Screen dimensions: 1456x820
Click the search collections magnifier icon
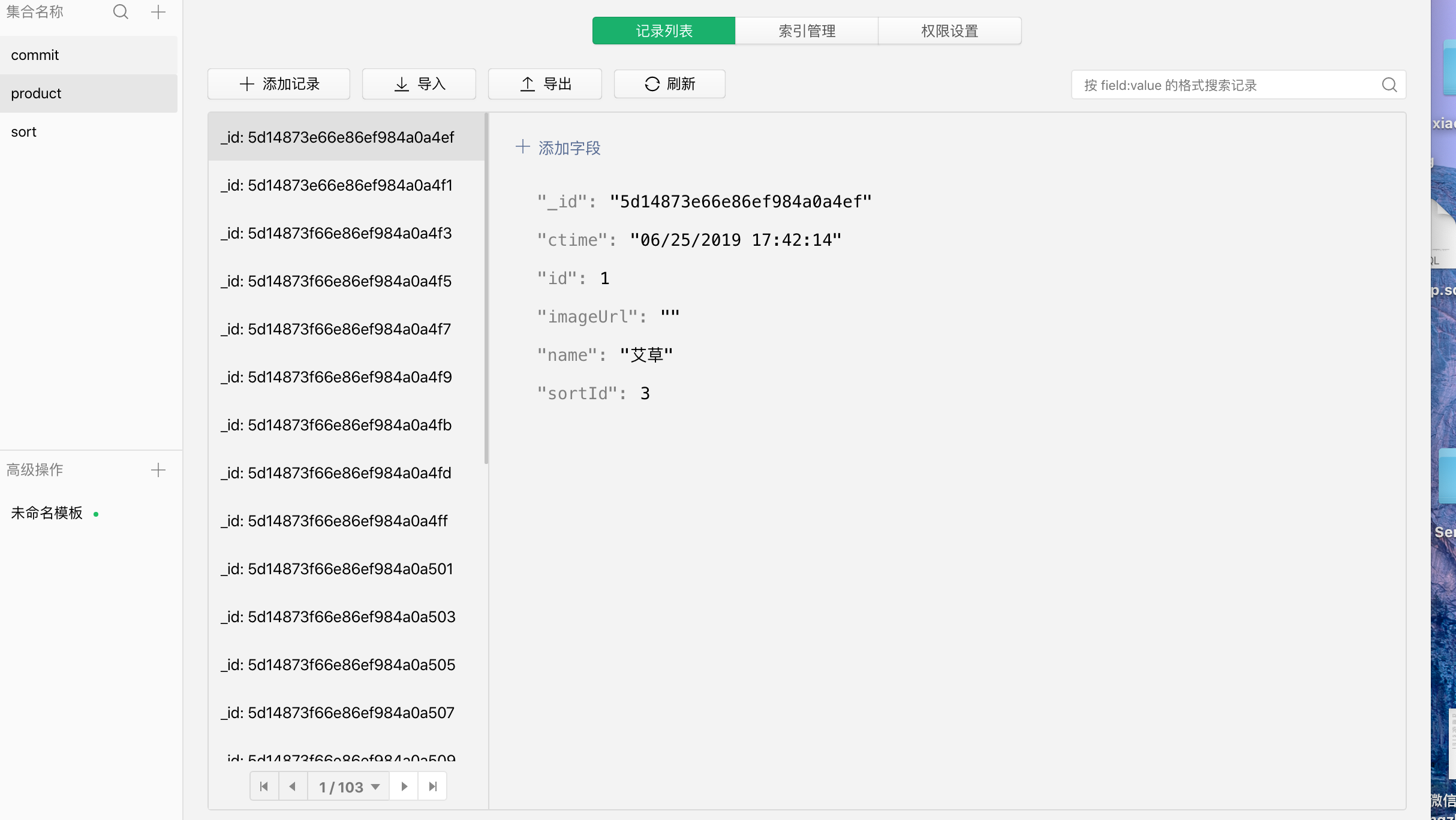(121, 12)
